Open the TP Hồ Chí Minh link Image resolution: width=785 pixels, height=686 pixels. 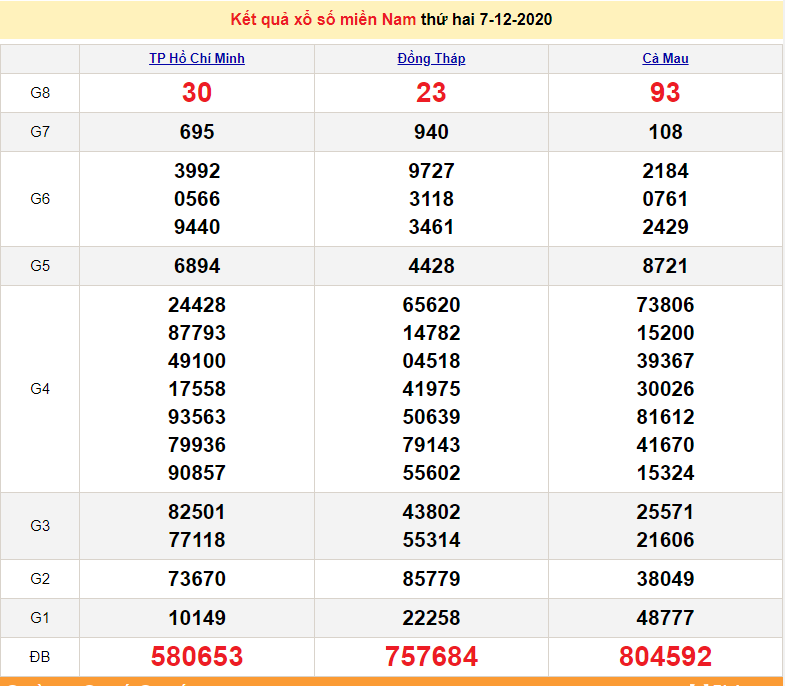(197, 58)
